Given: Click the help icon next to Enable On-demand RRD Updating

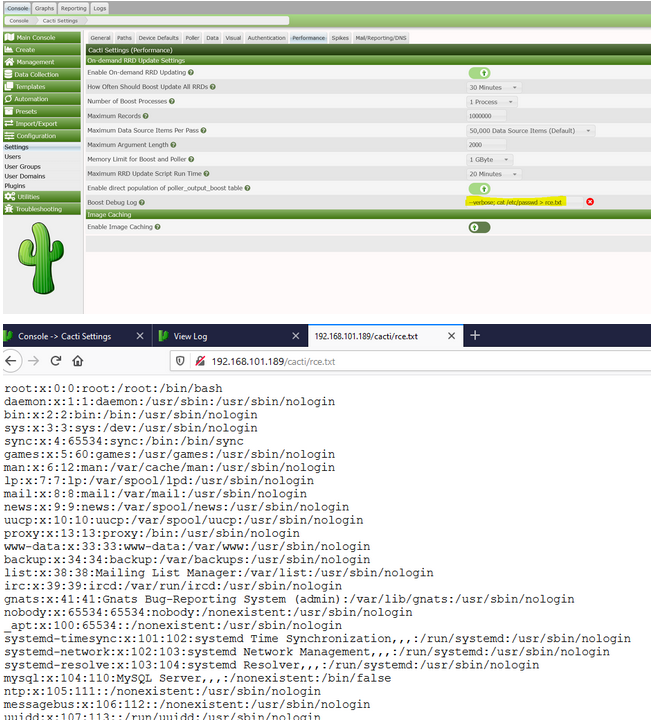Looking at the screenshot, I should (191, 73).
